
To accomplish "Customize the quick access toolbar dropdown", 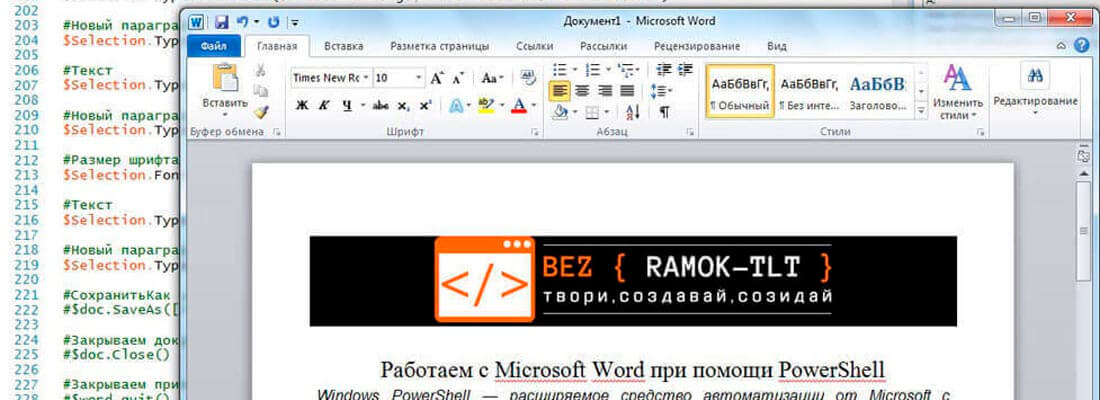I will tap(295, 22).
